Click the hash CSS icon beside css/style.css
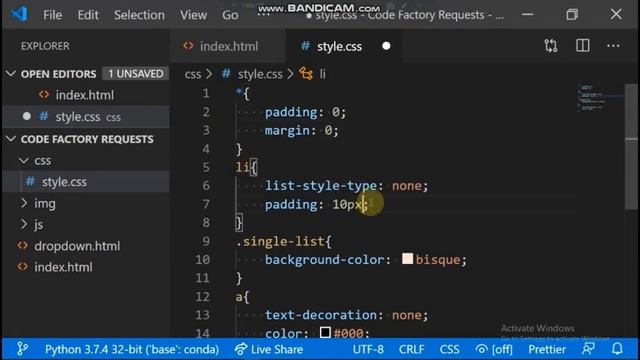The width and height of the screenshot is (640, 360). coord(30,181)
